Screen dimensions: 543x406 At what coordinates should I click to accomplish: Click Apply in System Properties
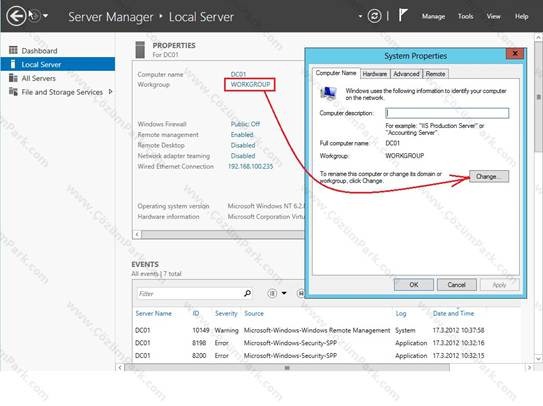coord(499,285)
